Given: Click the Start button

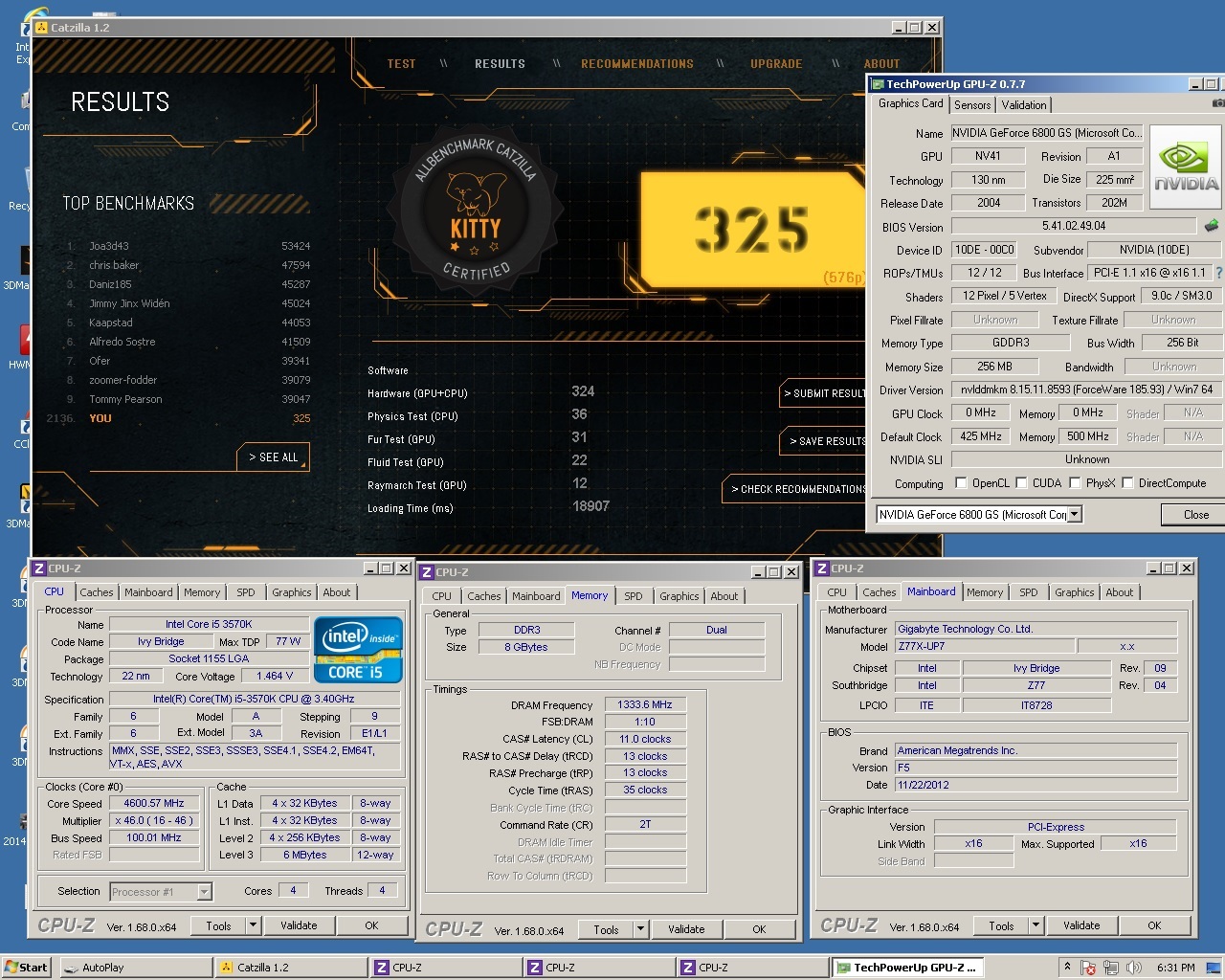Looking at the screenshot, I should tap(26, 968).
